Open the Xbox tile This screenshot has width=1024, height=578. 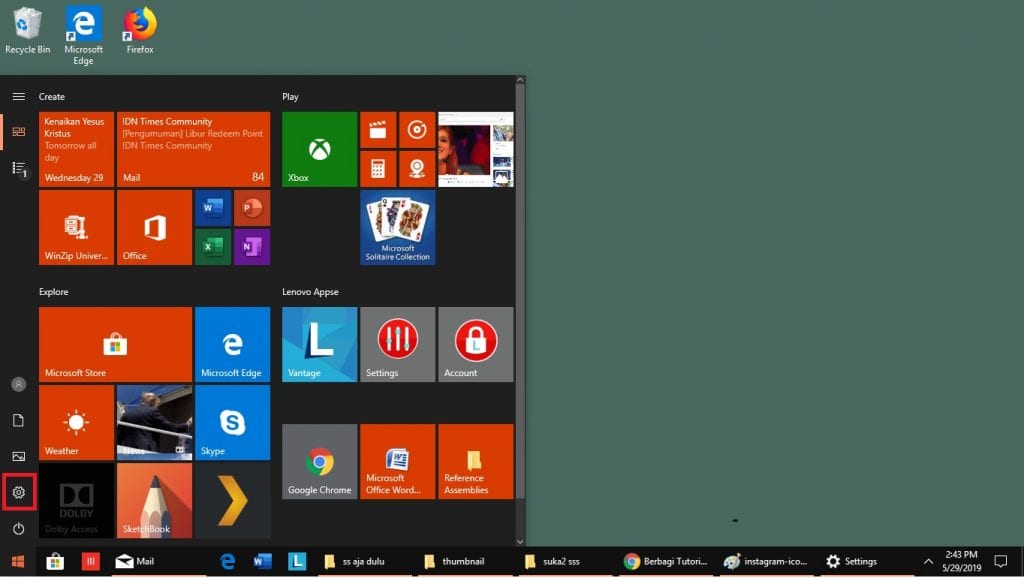coord(319,150)
